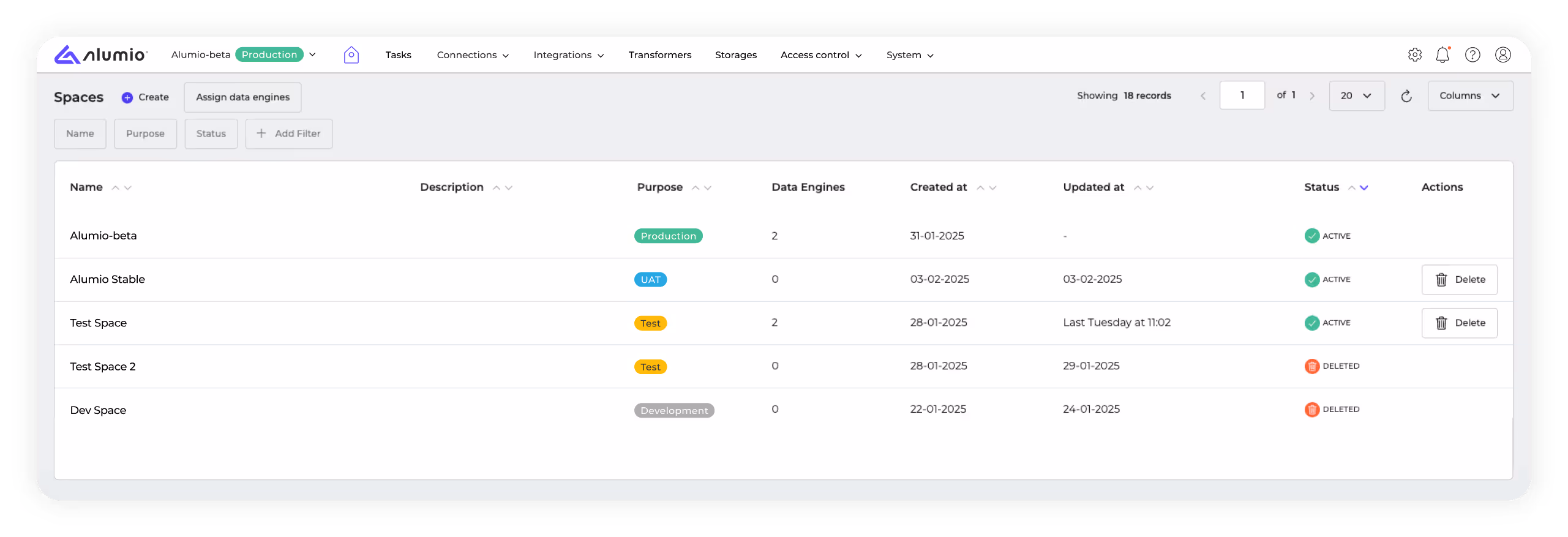Sort Status column descending
Screen dimensions: 1568x537
(x=1364, y=188)
